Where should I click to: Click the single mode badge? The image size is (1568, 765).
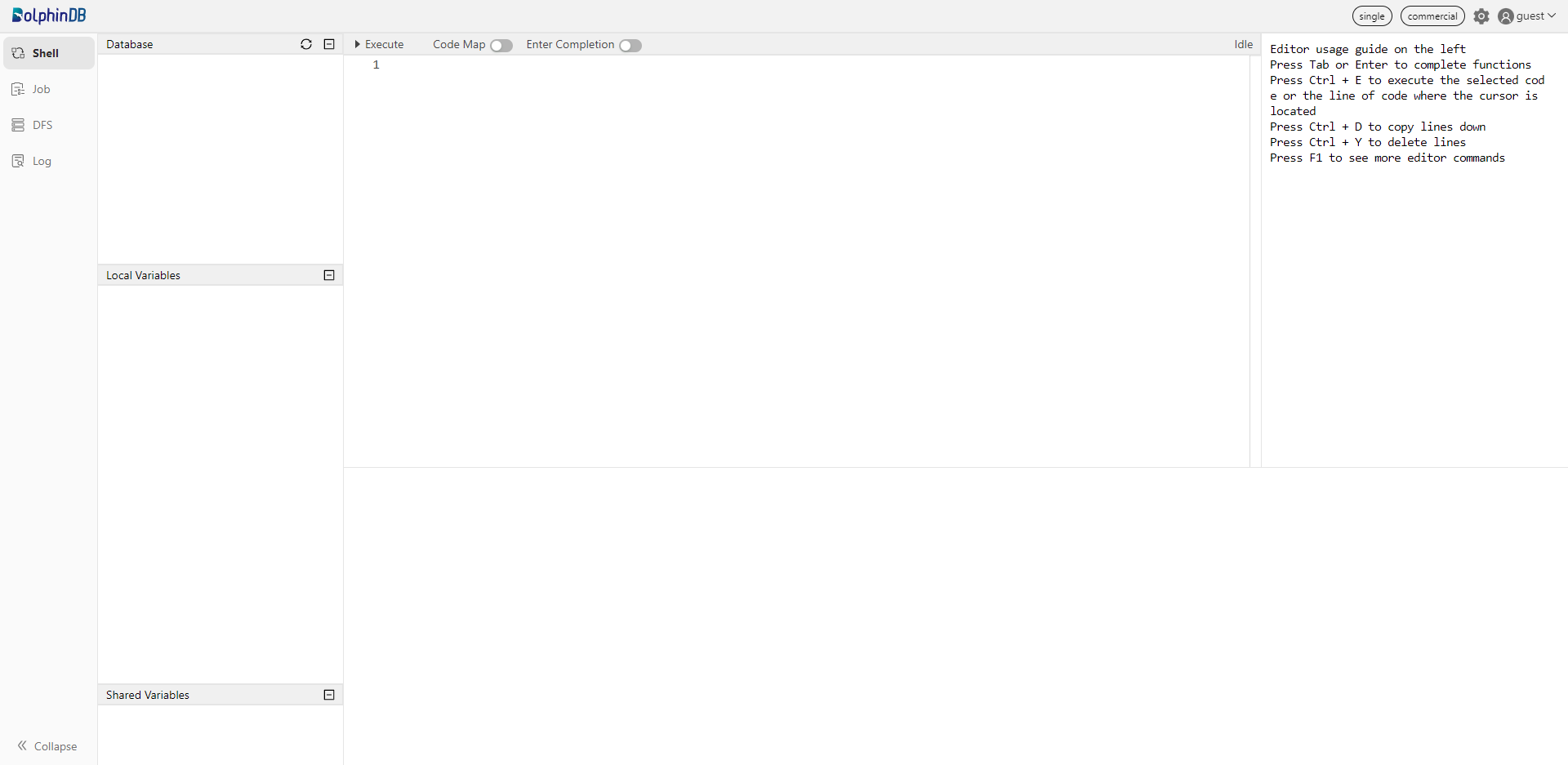tap(1371, 16)
